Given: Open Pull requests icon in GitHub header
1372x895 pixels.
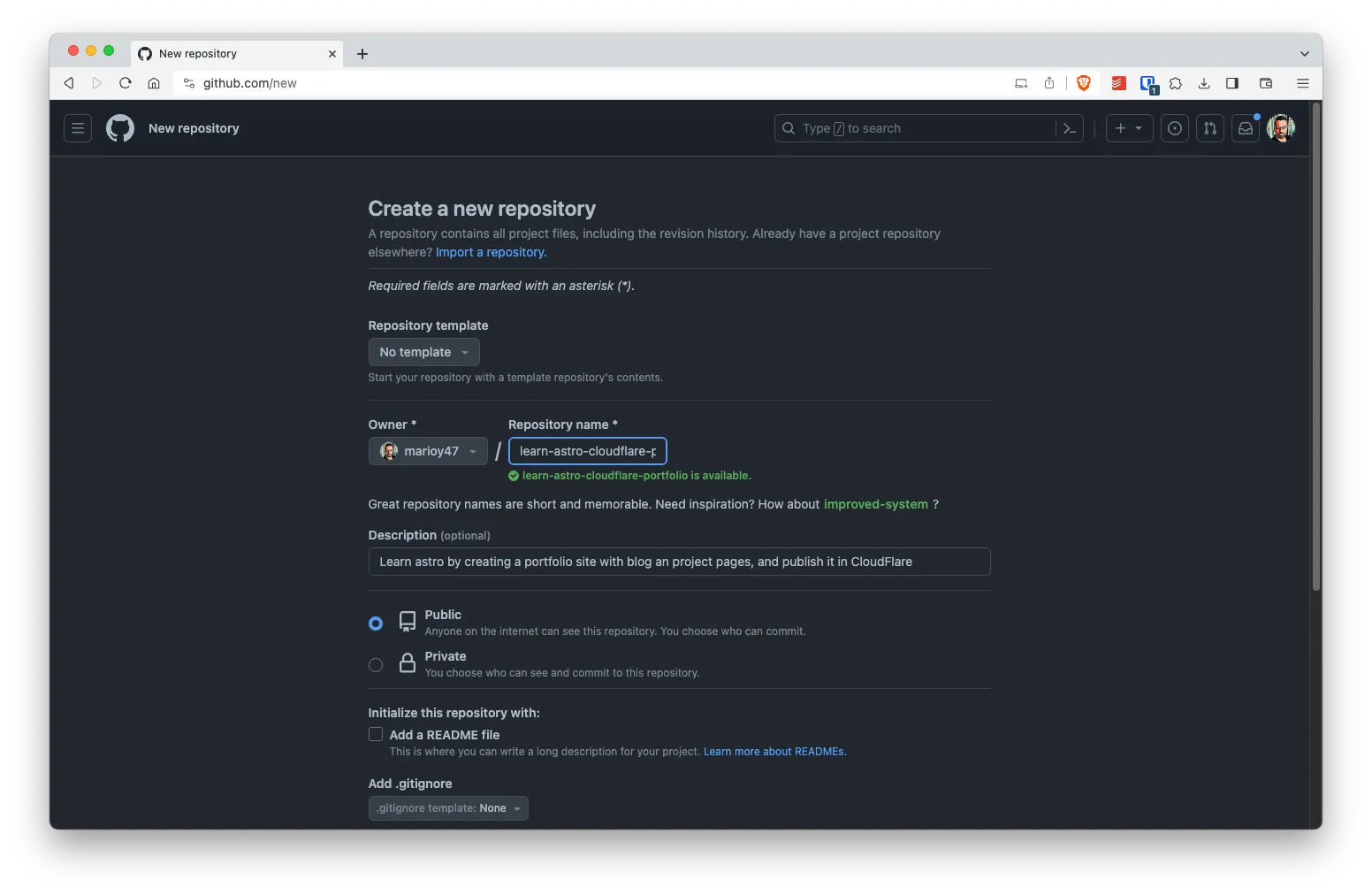Looking at the screenshot, I should tap(1210, 128).
